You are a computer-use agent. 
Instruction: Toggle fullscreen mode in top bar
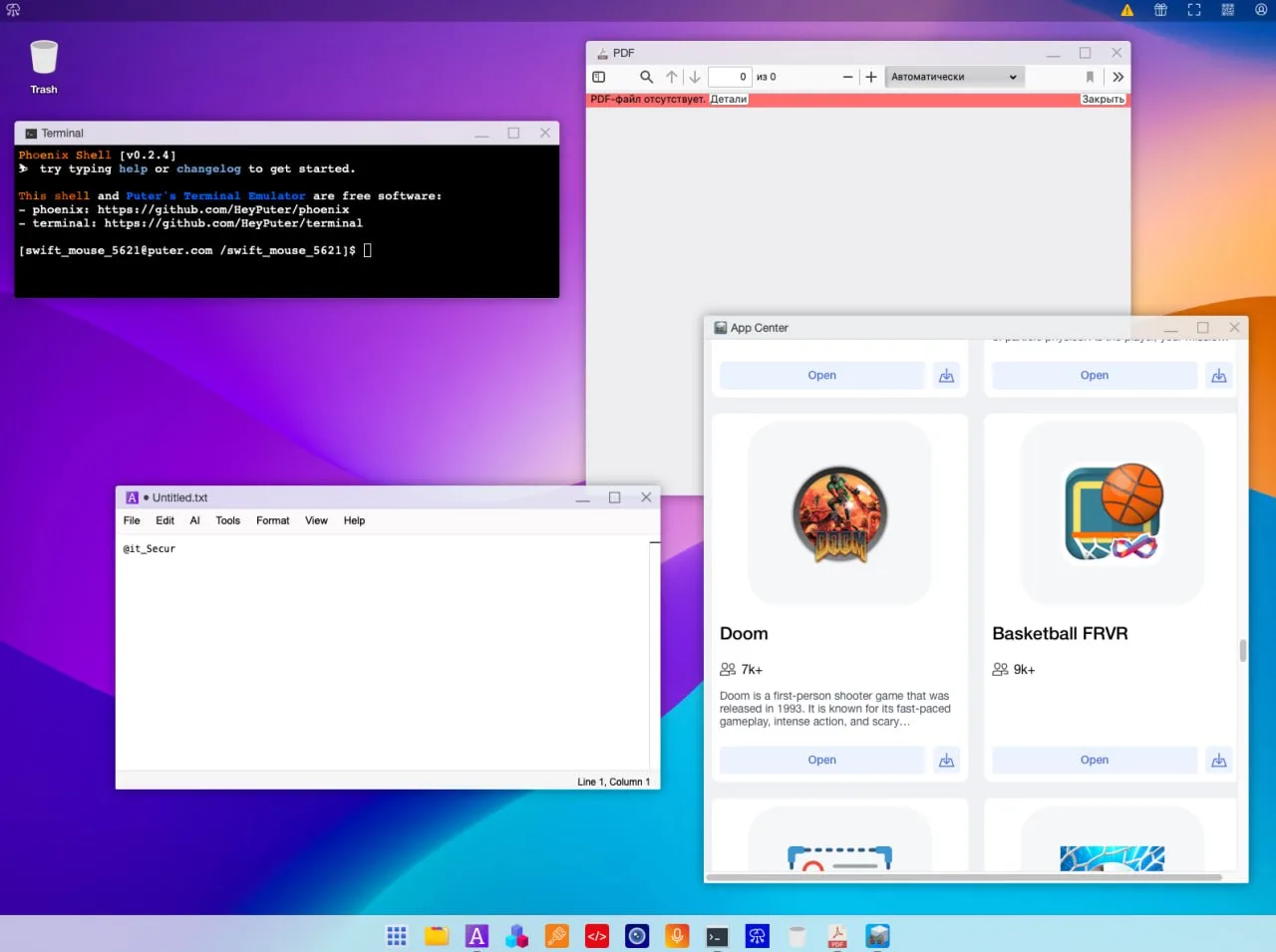click(x=1194, y=10)
